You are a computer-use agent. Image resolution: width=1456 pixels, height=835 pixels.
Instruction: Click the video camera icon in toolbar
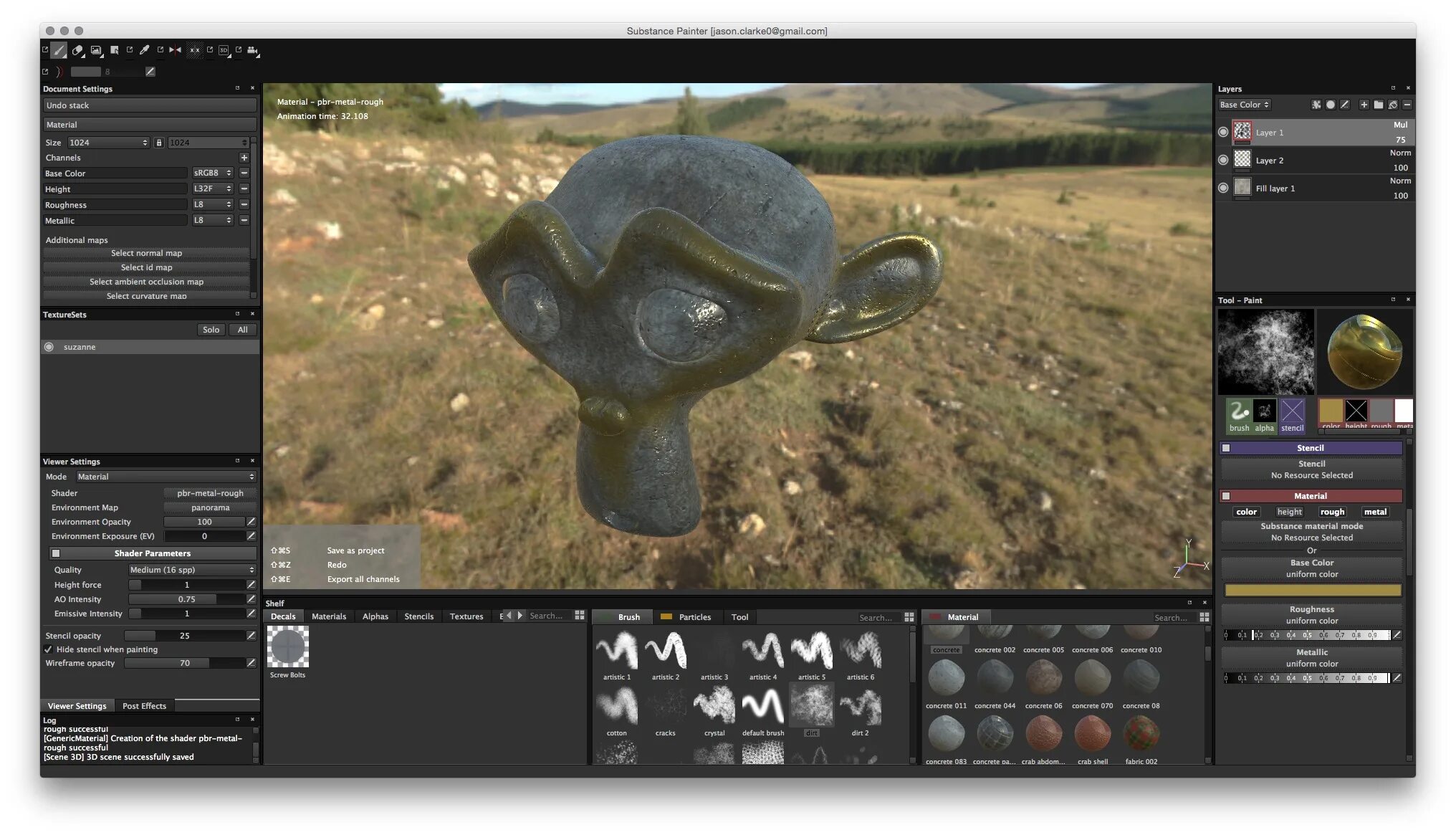252,50
